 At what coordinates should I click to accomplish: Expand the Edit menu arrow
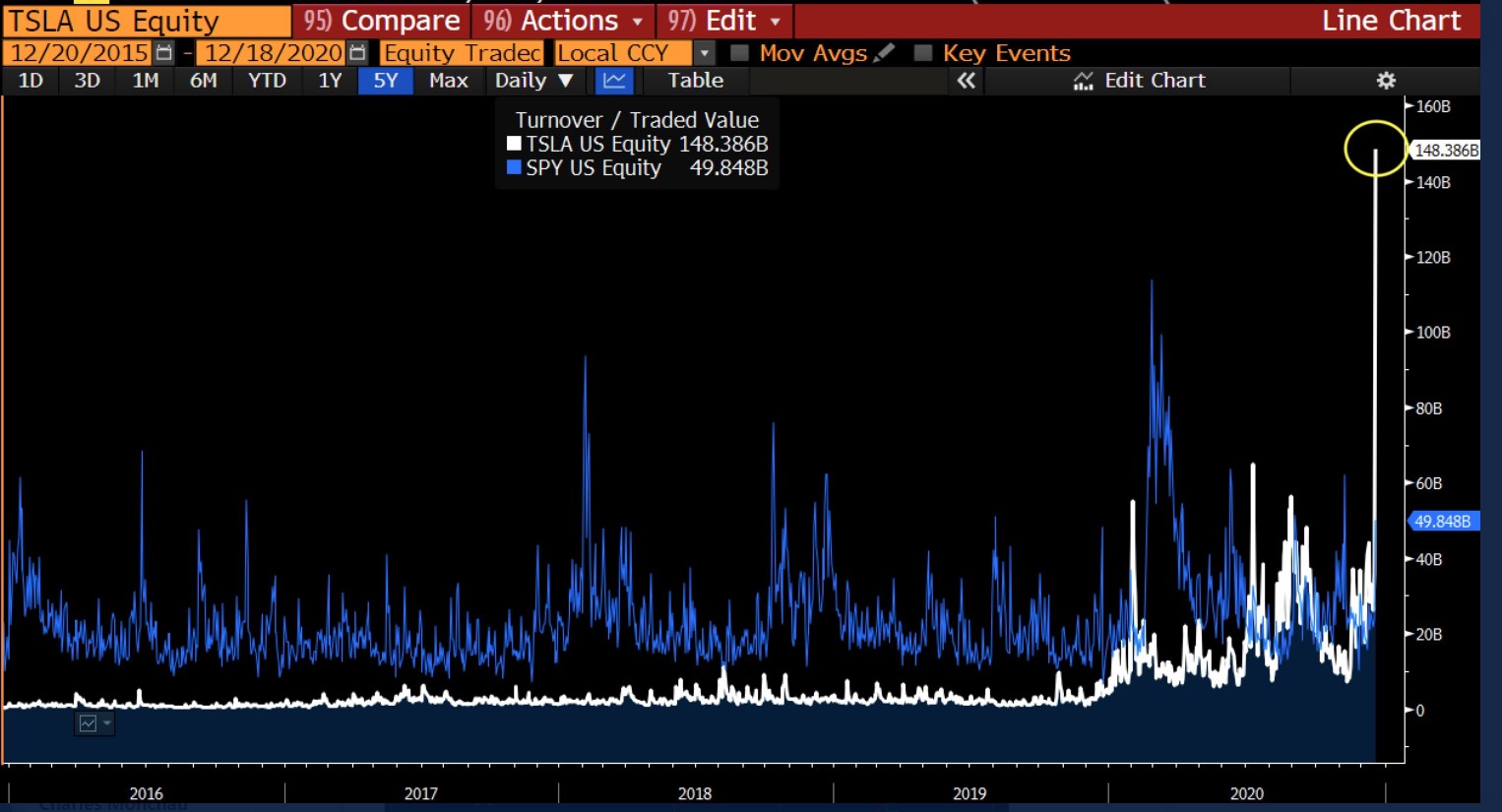(x=776, y=21)
